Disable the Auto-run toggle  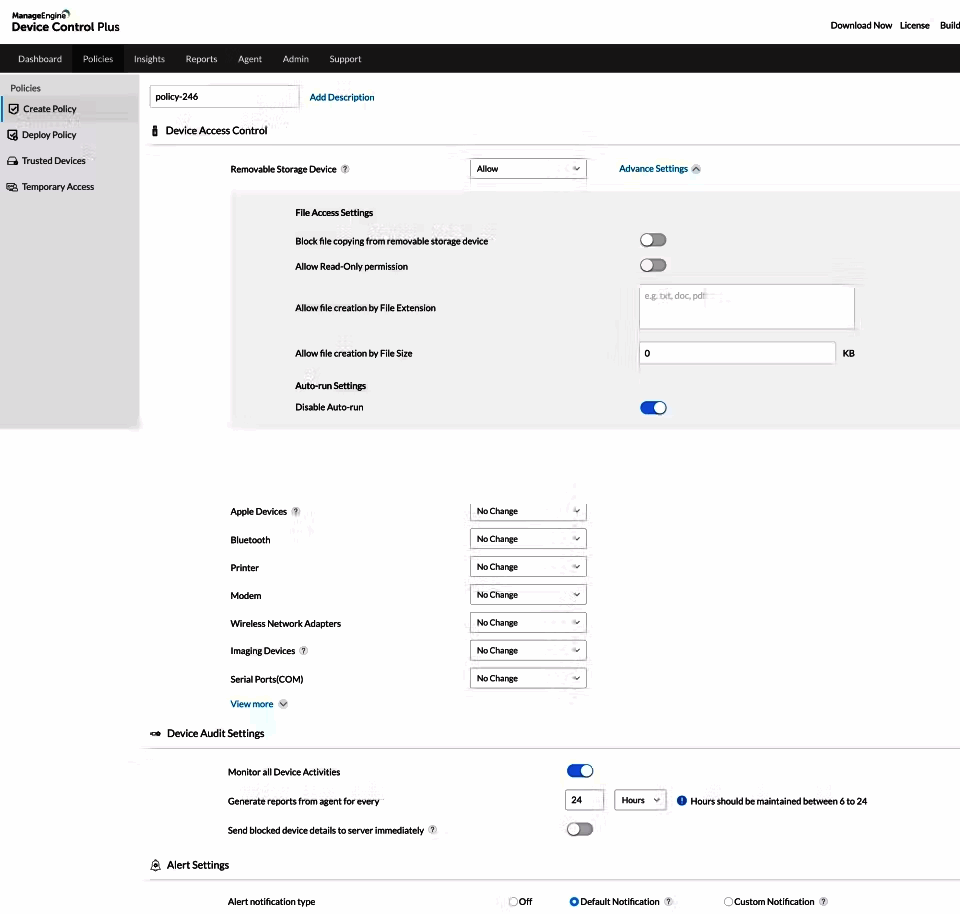pos(653,407)
